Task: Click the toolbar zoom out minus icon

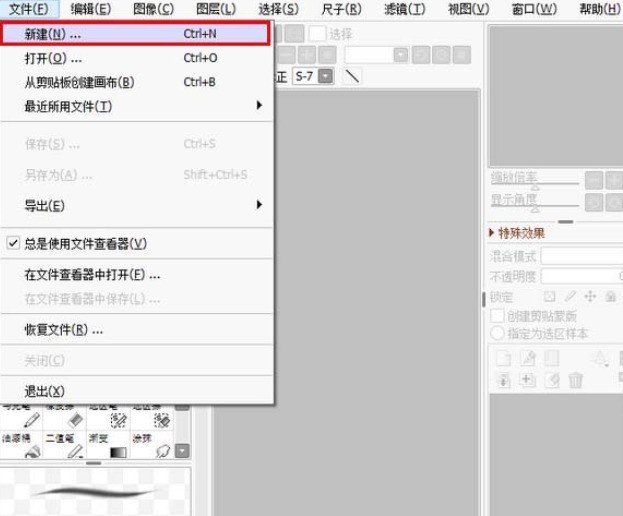Action: tap(286, 55)
